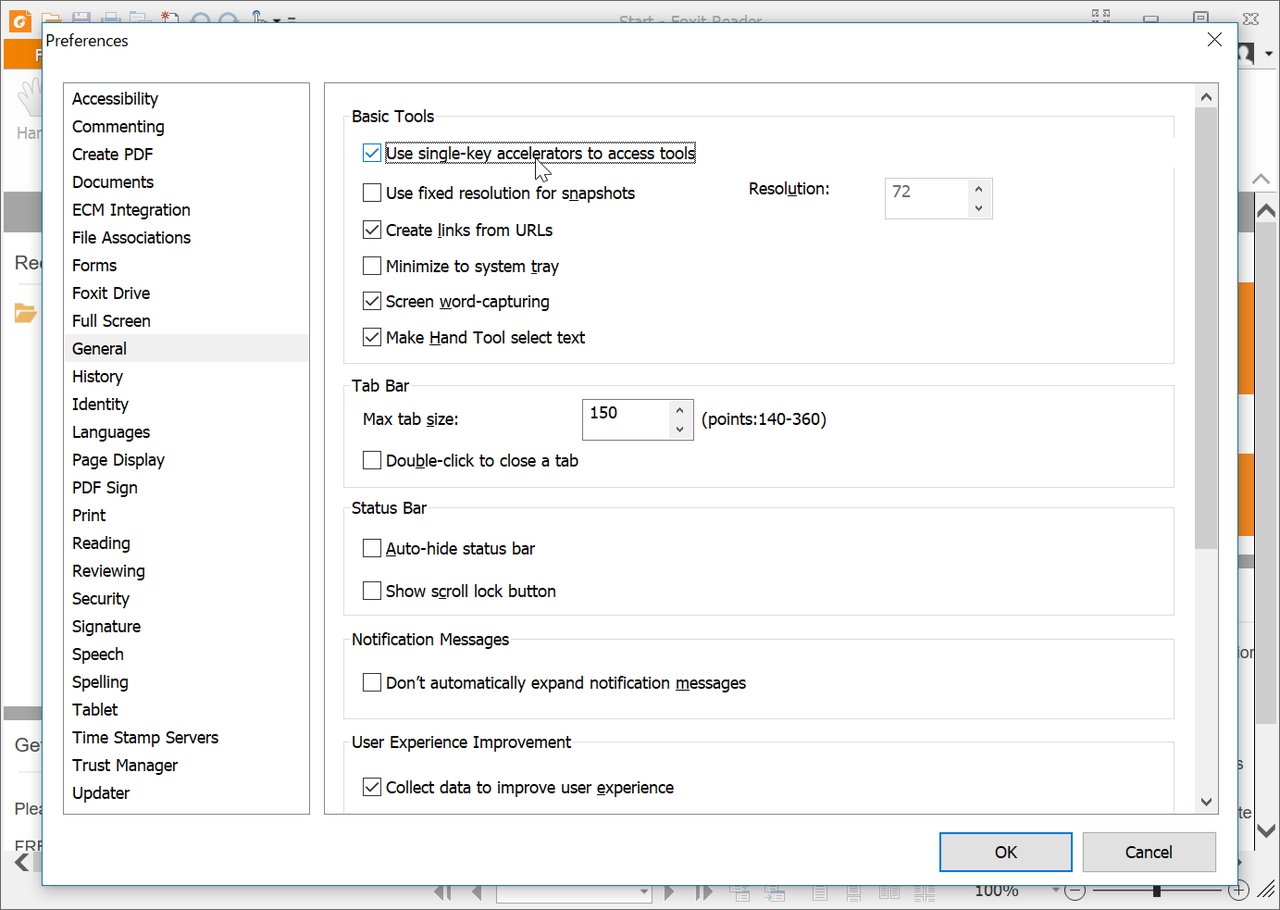The image size is (1280, 910).
Task: Select Page Display in category list
Action: point(118,460)
